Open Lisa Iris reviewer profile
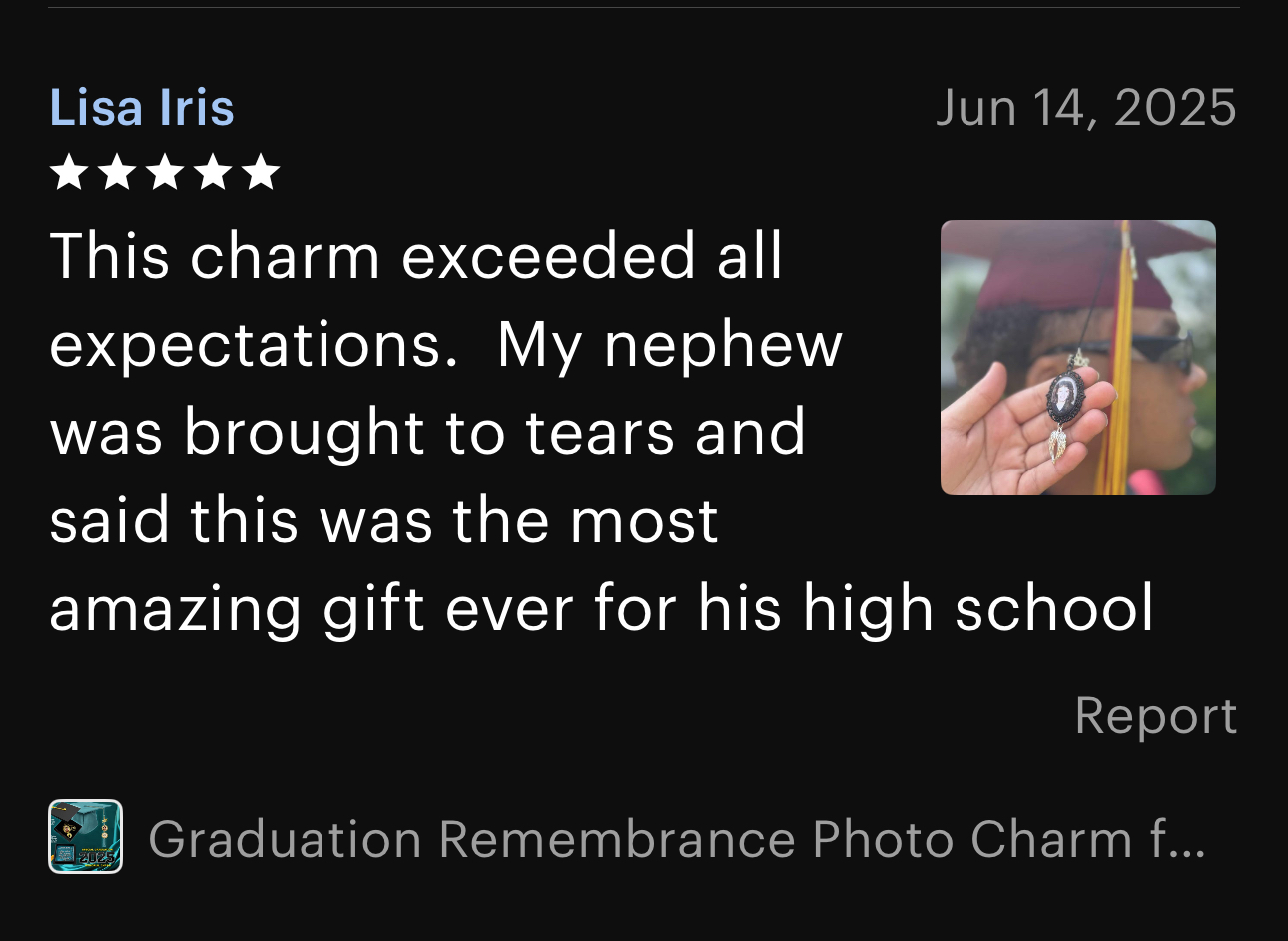Viewport: 1288px width, 941px height. tap(142, 107)
